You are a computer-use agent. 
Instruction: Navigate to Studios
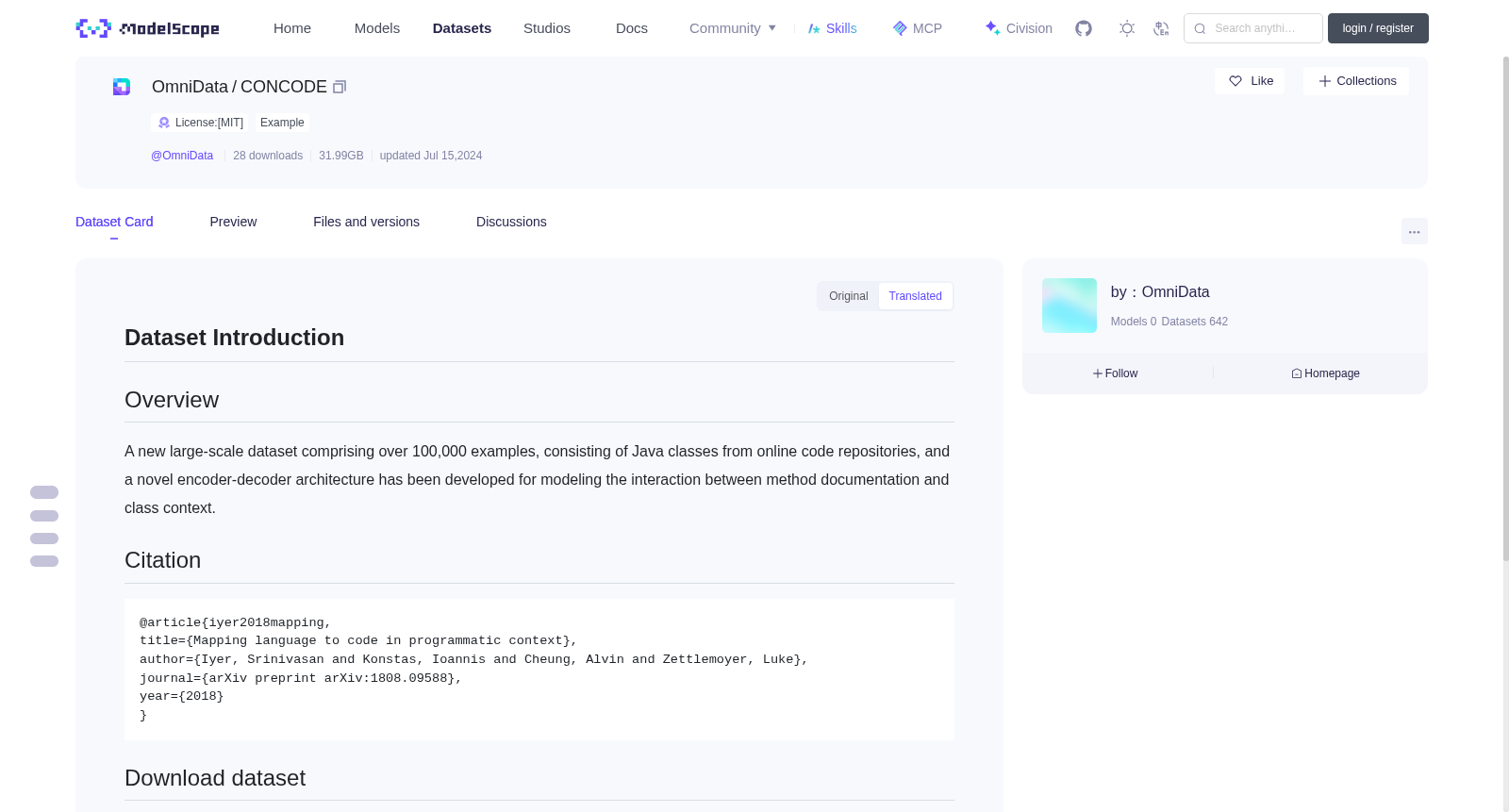coord(547,28)
